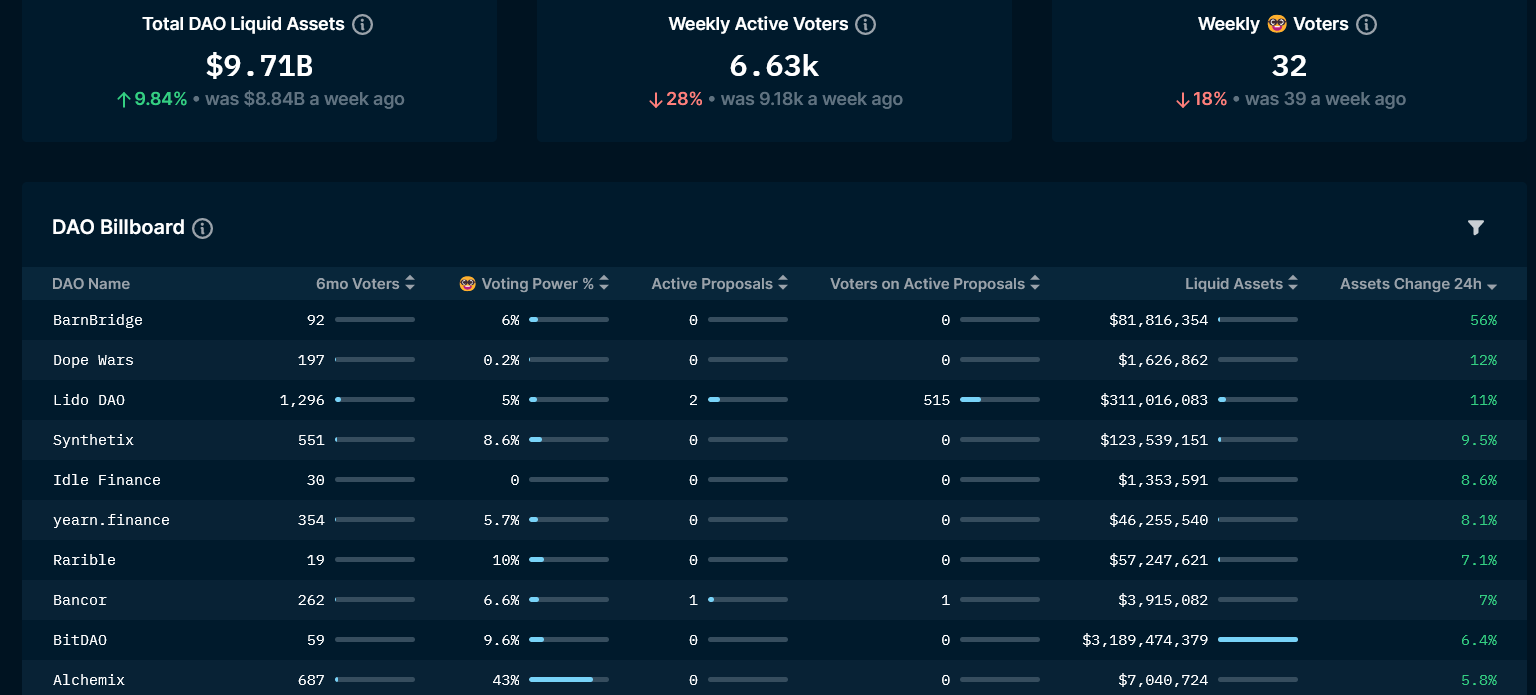Screen dimensions: 1536x695
Task: Click Lido DAO 1,296 voters value
Action: 302,400
